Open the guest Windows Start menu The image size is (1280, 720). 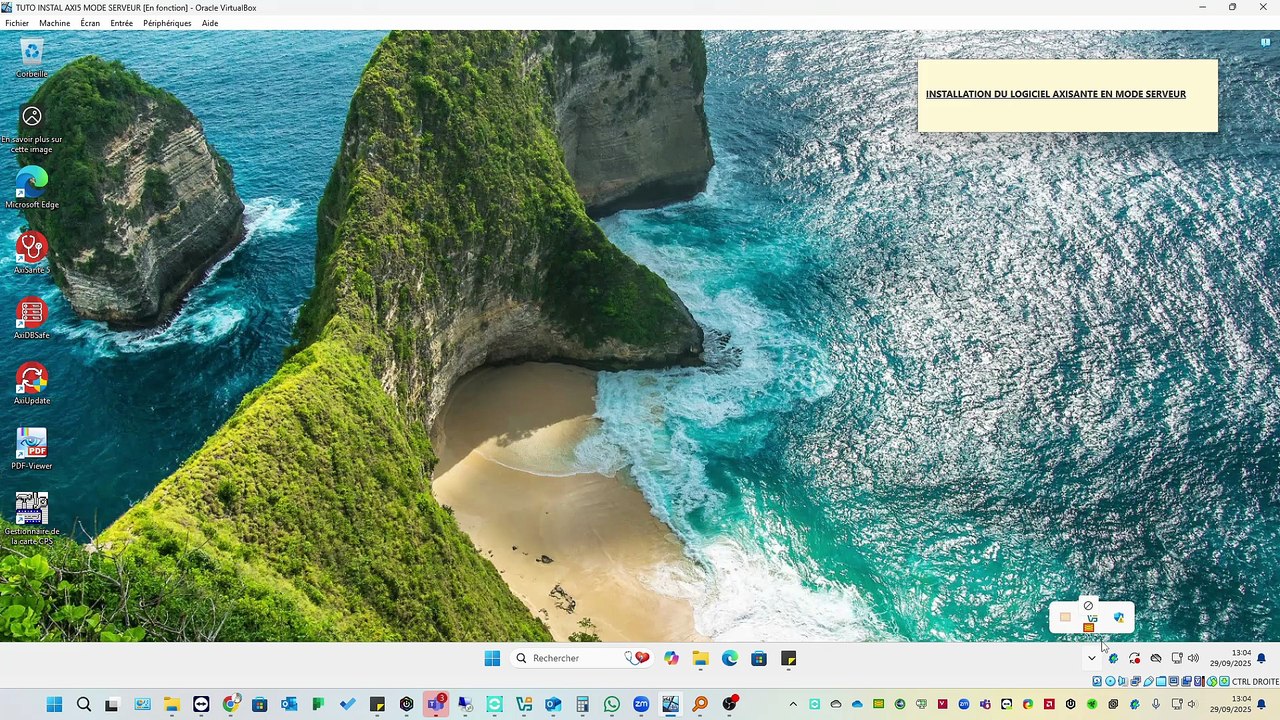(492, 658)
